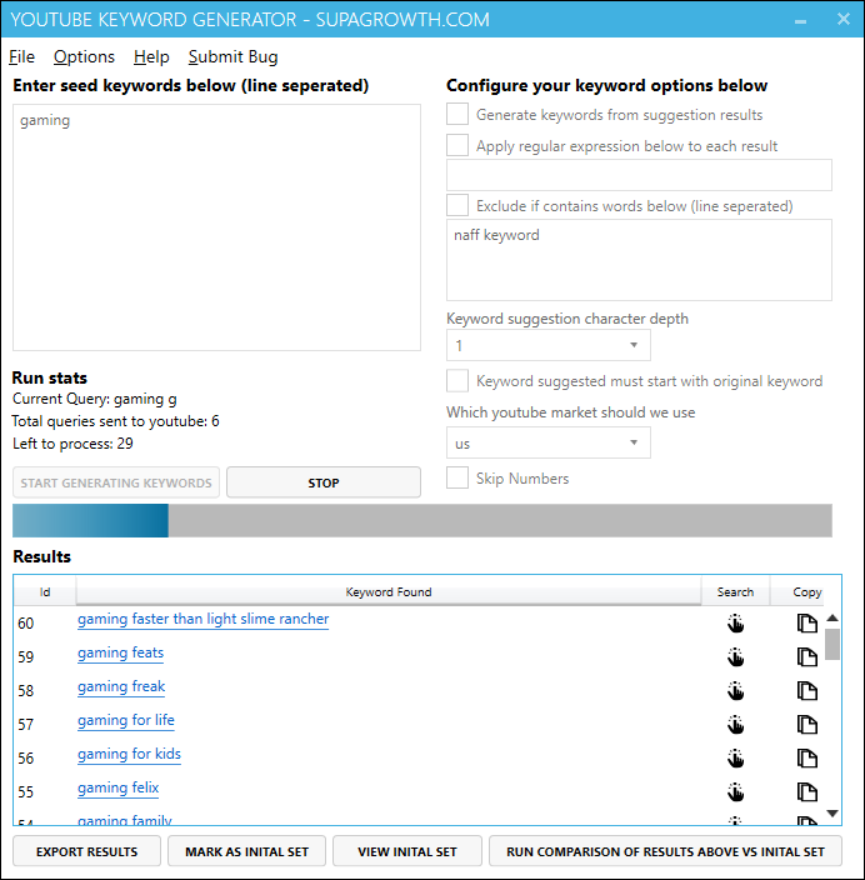Select result row Id 57
The image size is (865, 880).
pyautogui.click(x=420, y=724)
